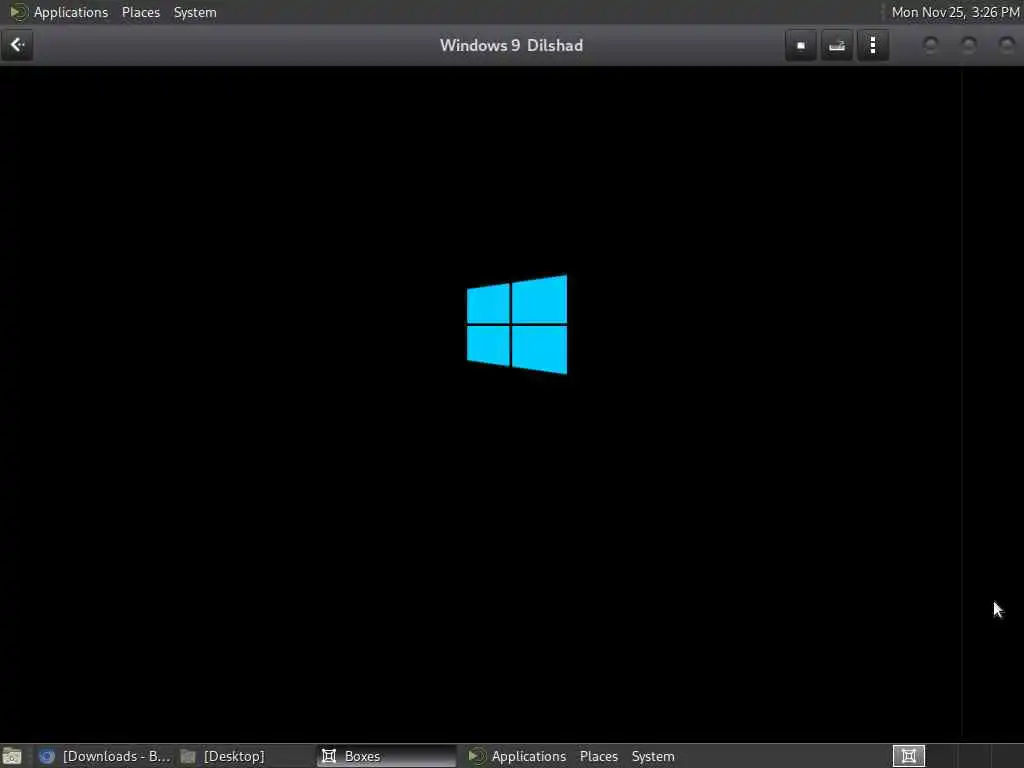This screenshot has width=1024, height=768.
Task: Switch to the [Desktop] taskbar window
Action: [223, 756]
